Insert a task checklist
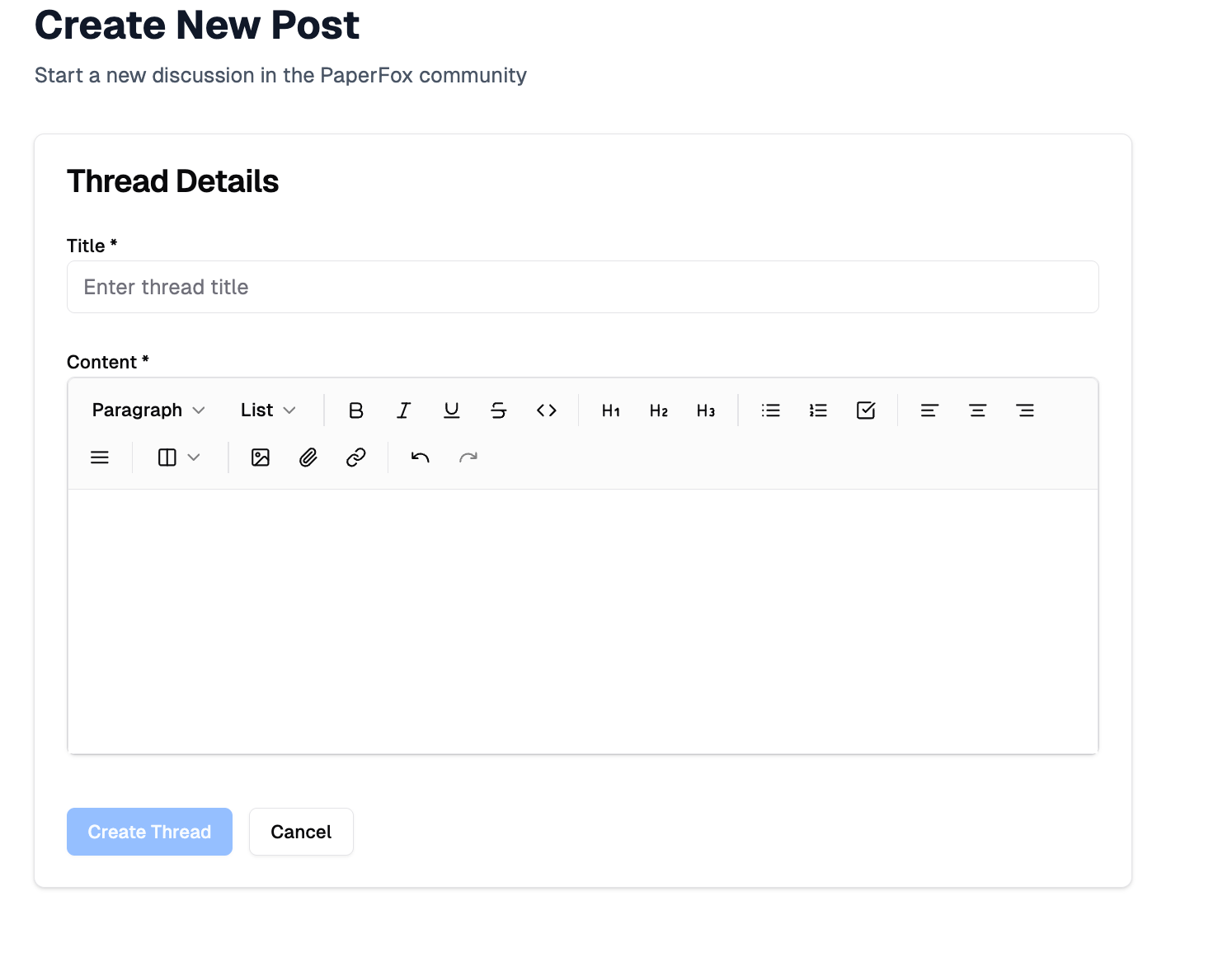Screen dimensions: 1232x971 tap(866, 410)
